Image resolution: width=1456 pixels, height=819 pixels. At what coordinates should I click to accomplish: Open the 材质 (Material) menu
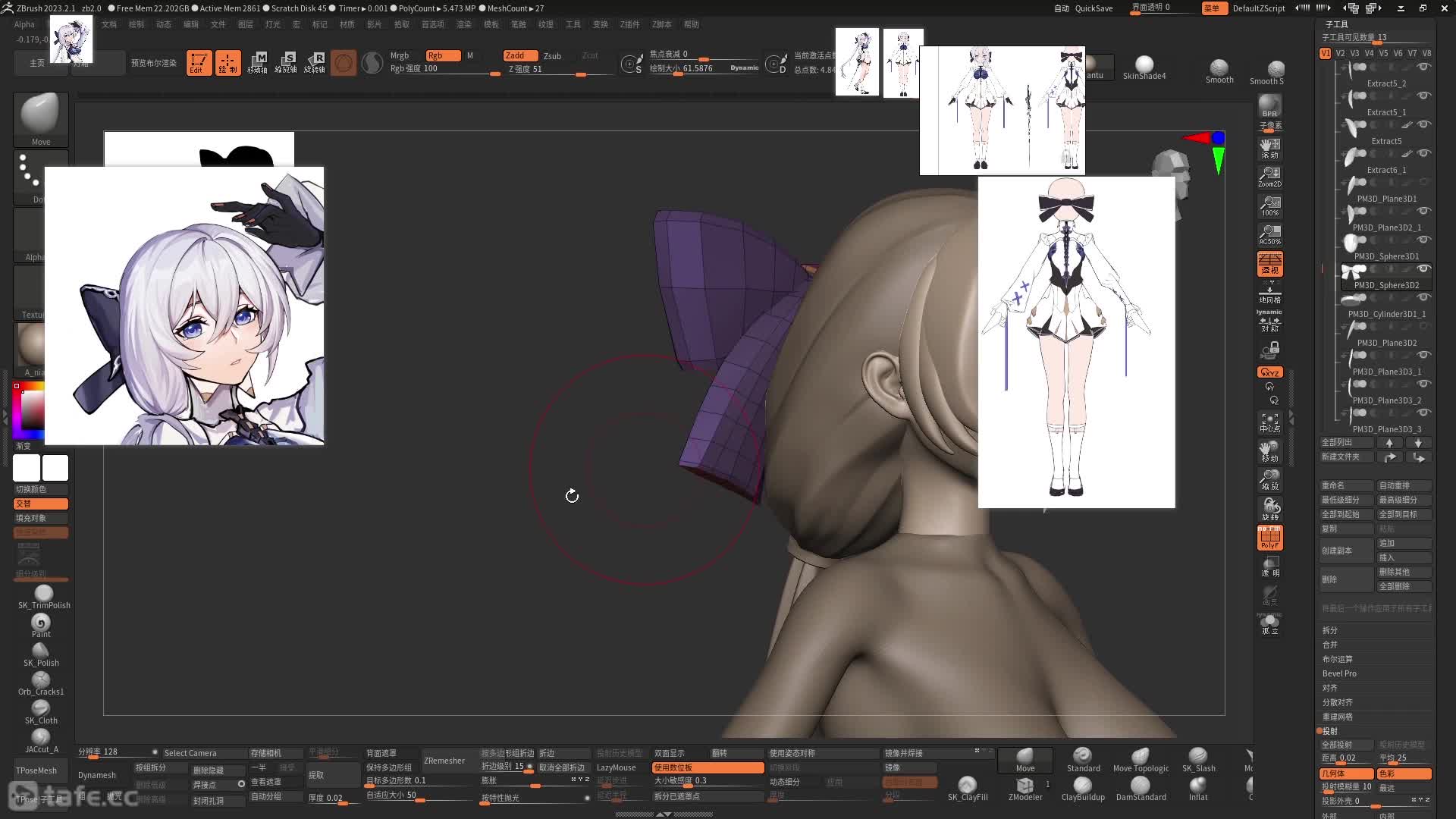pyautogui.click(x=347, y=24)
